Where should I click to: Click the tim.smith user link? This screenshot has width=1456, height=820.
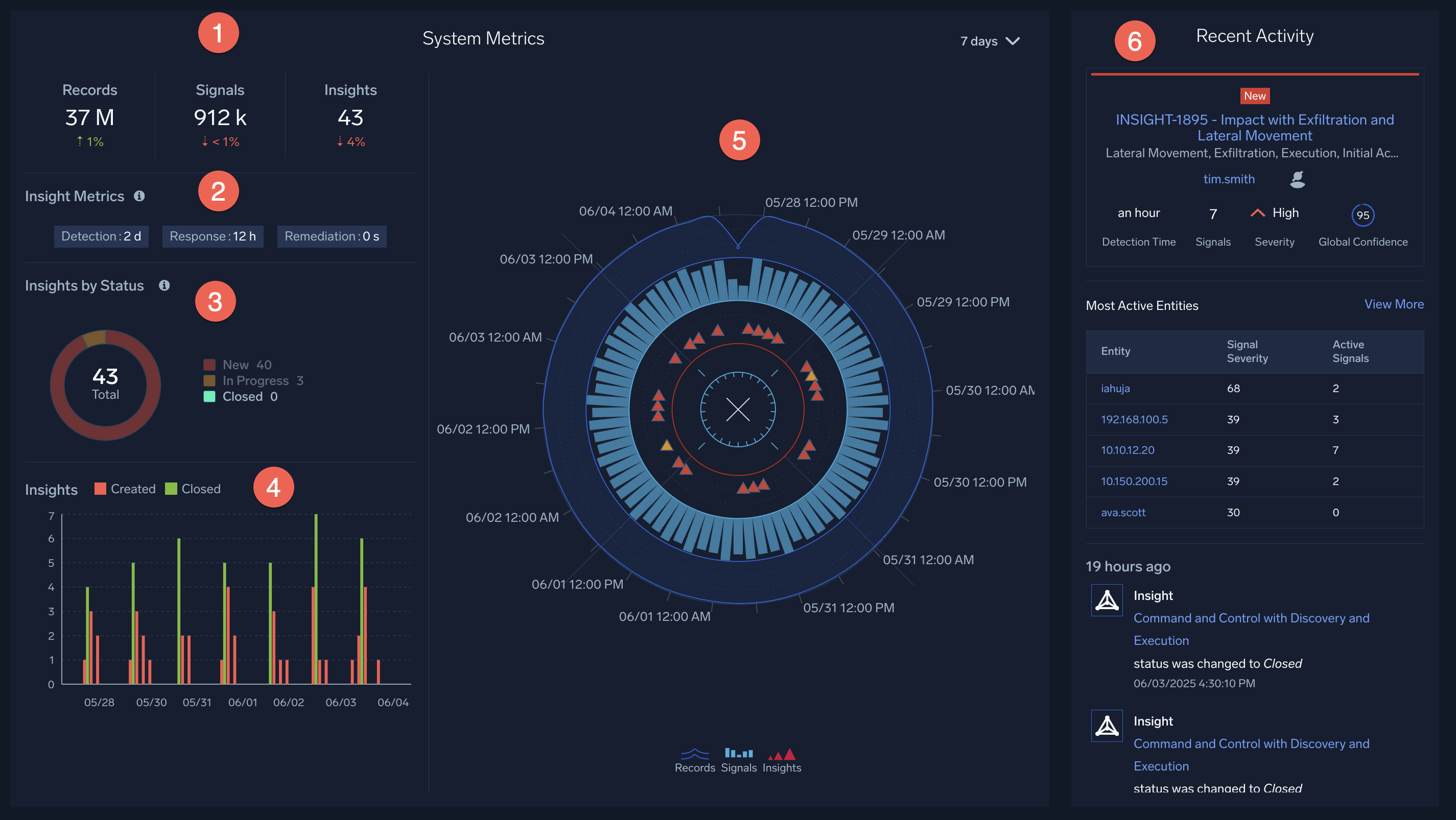[1229, 179]
